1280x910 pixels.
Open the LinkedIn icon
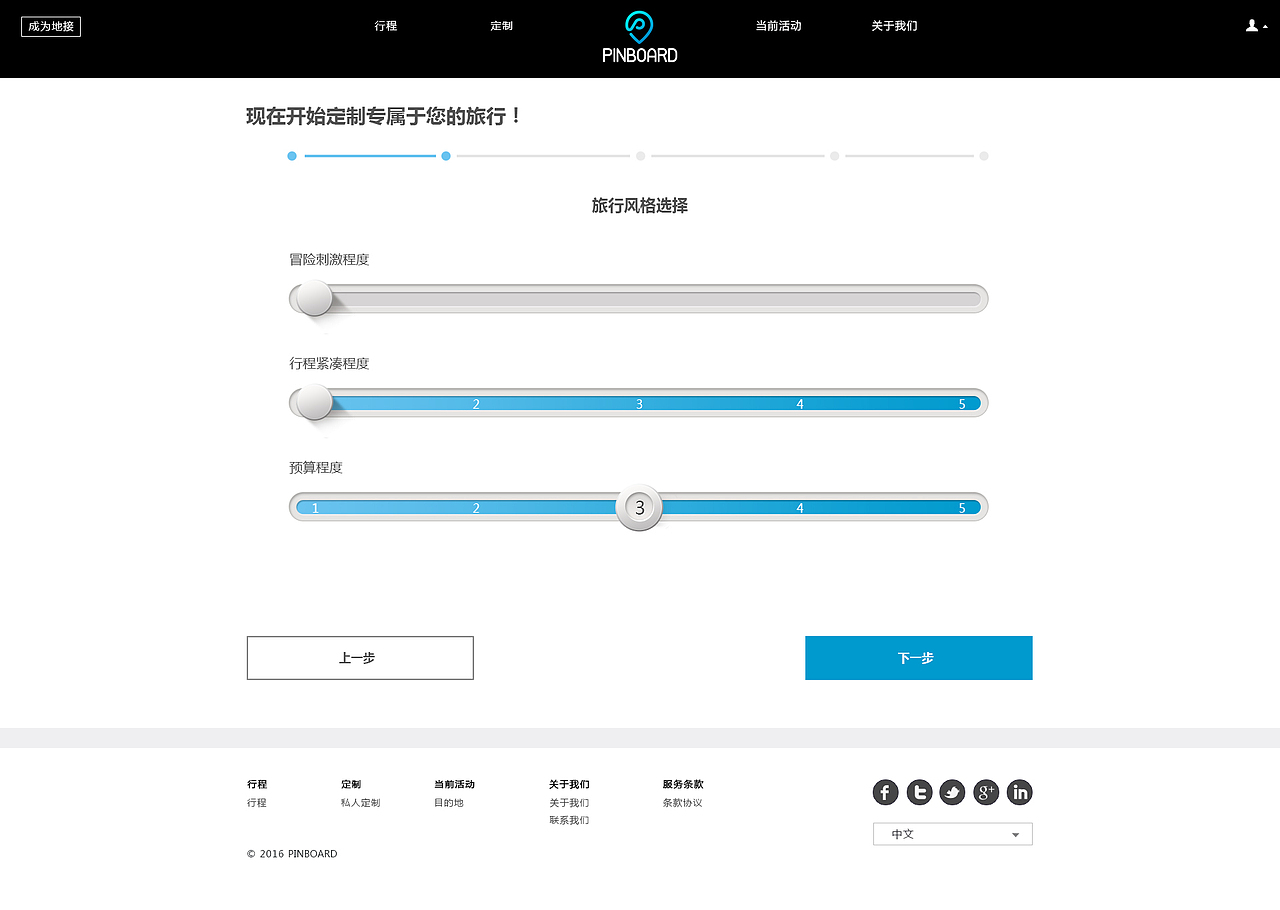coord(1019,792)
